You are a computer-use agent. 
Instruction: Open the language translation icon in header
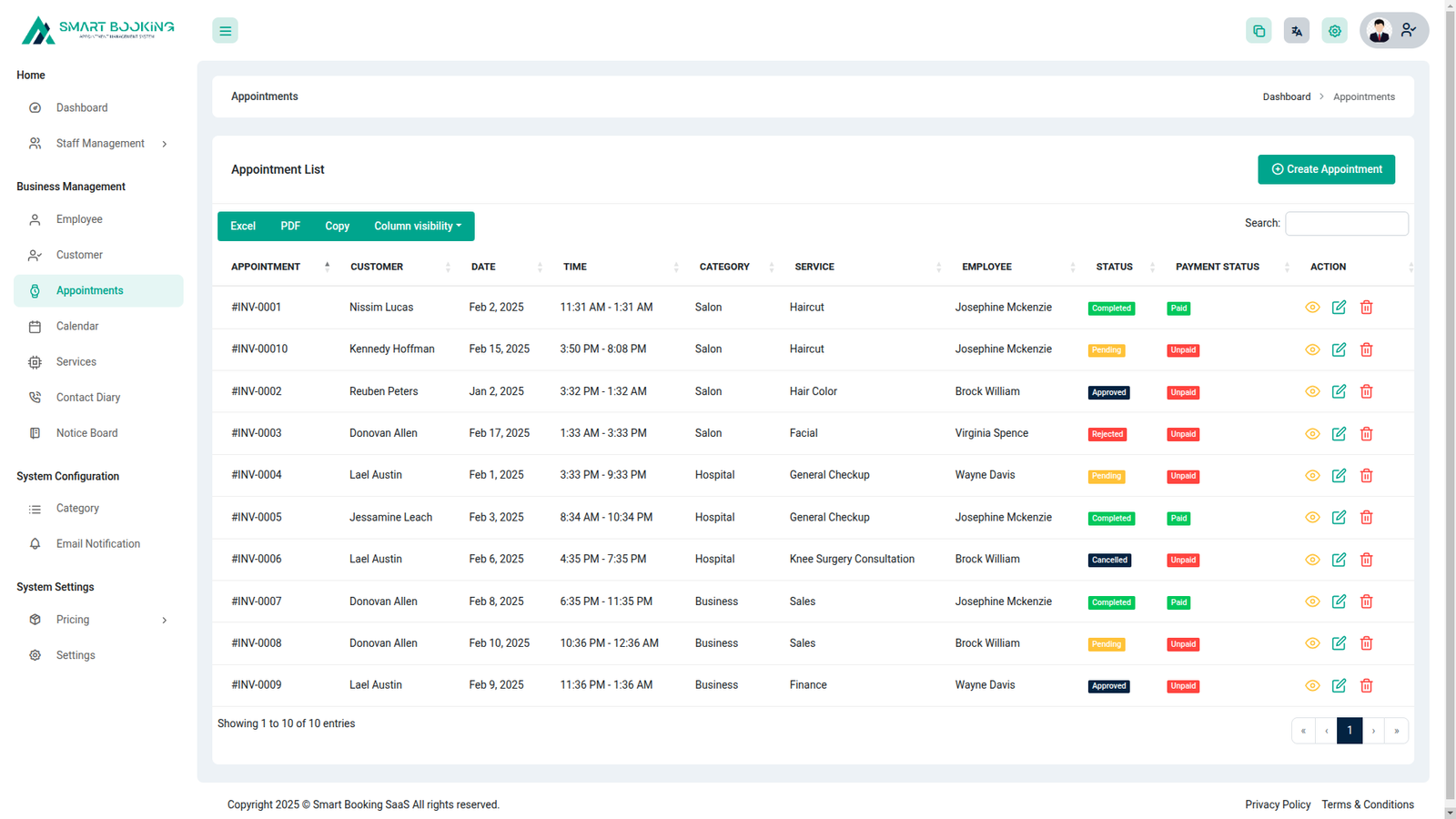pos(1297,31)
